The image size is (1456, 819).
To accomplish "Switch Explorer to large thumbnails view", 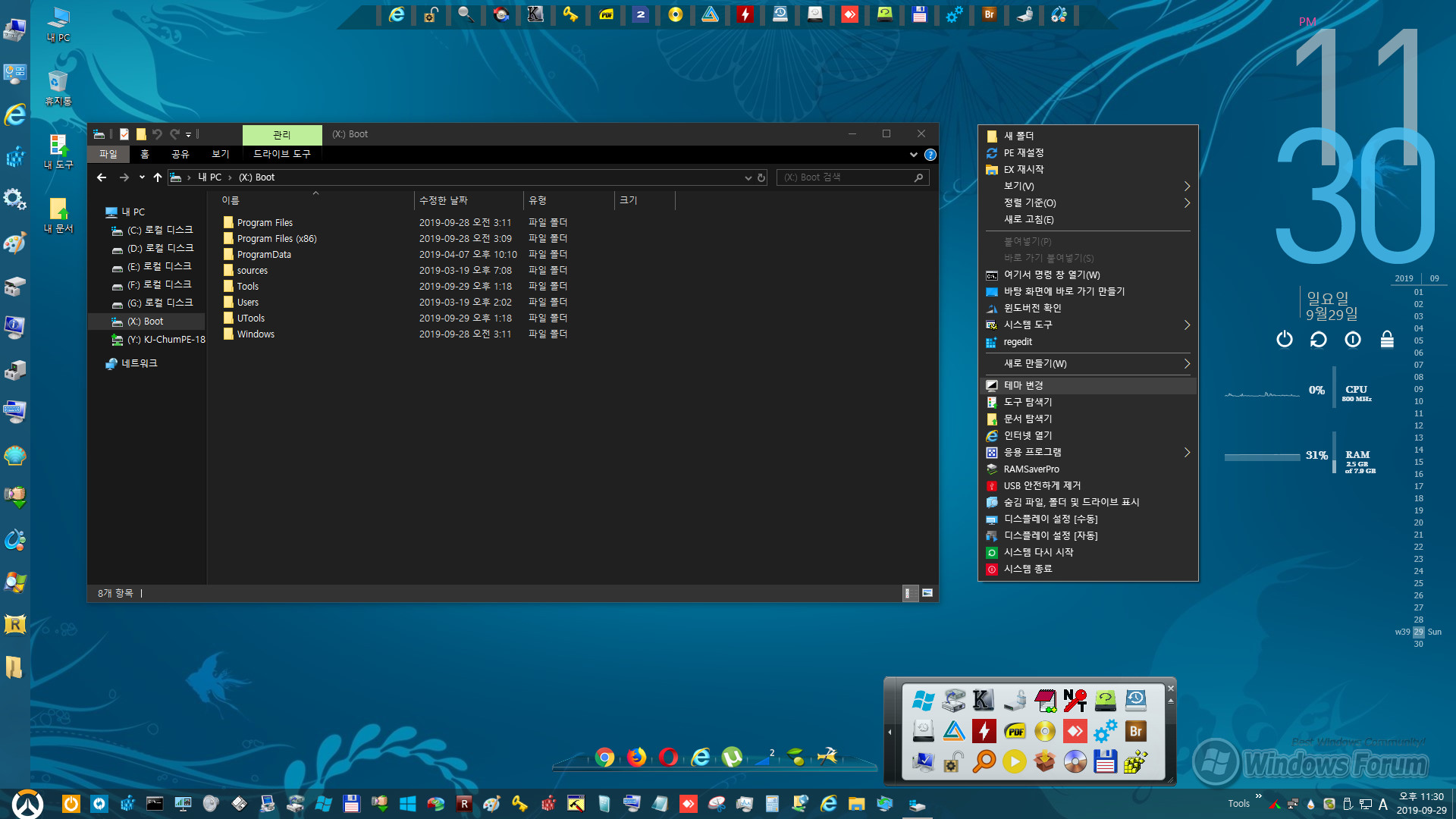I will tap(927, 593).
